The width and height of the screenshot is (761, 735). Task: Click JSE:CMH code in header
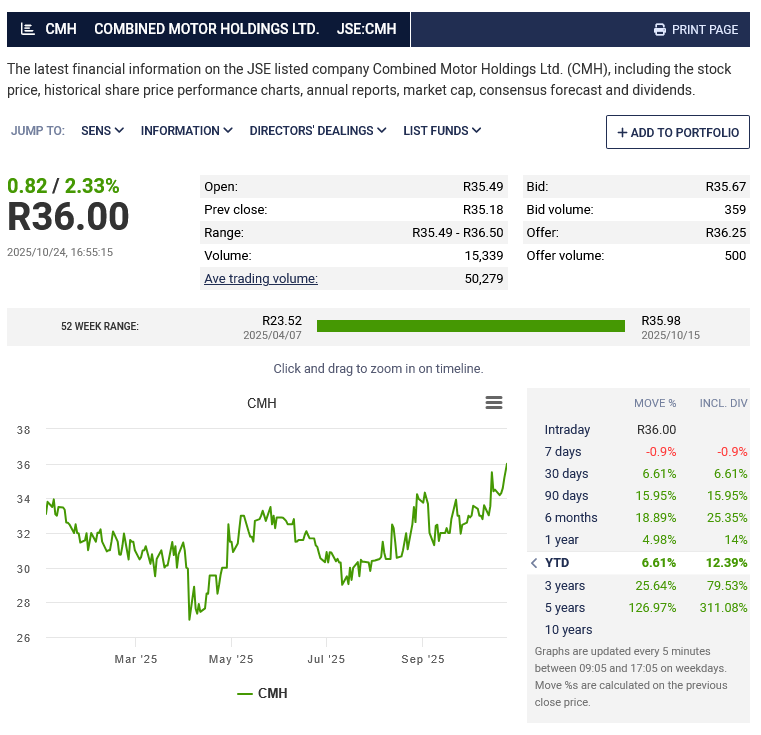click(x=366, y=29)
